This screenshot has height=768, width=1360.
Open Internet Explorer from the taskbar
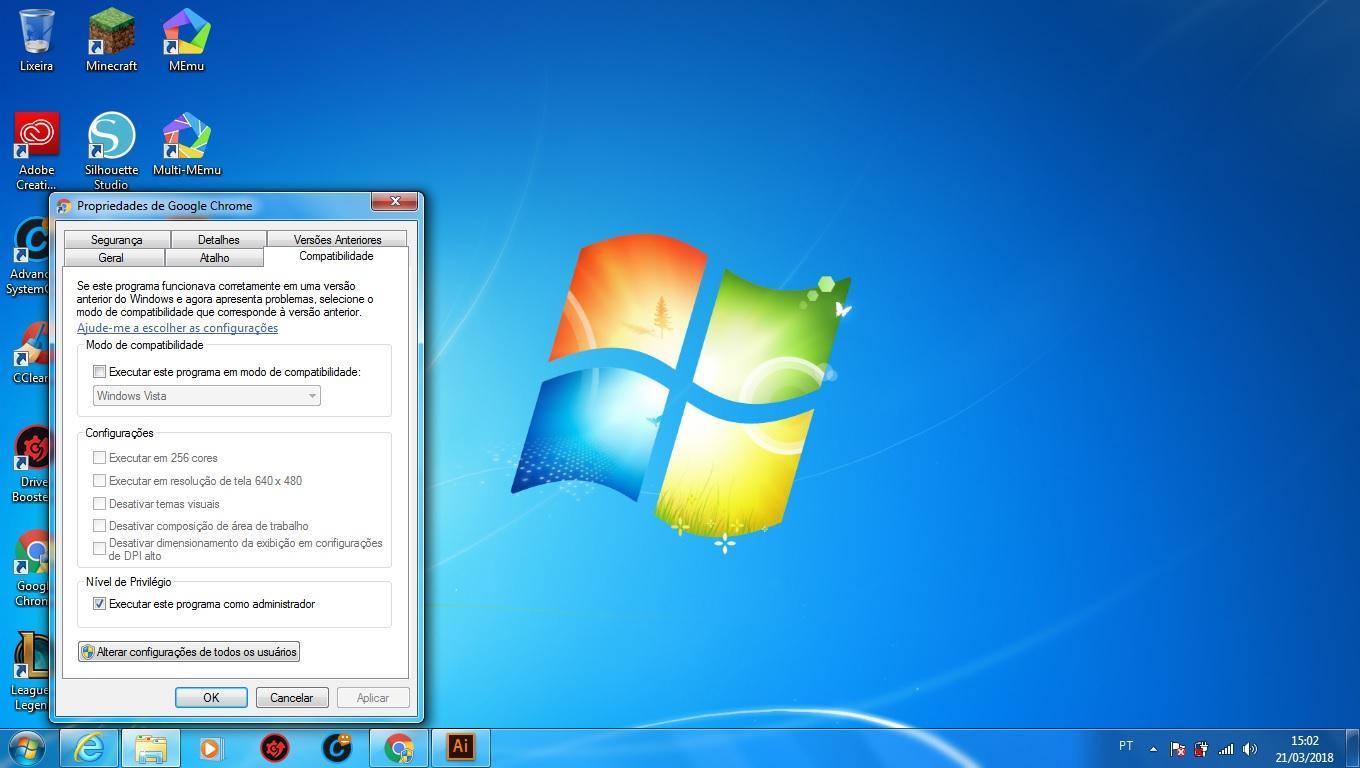click(x=89, y=747)
